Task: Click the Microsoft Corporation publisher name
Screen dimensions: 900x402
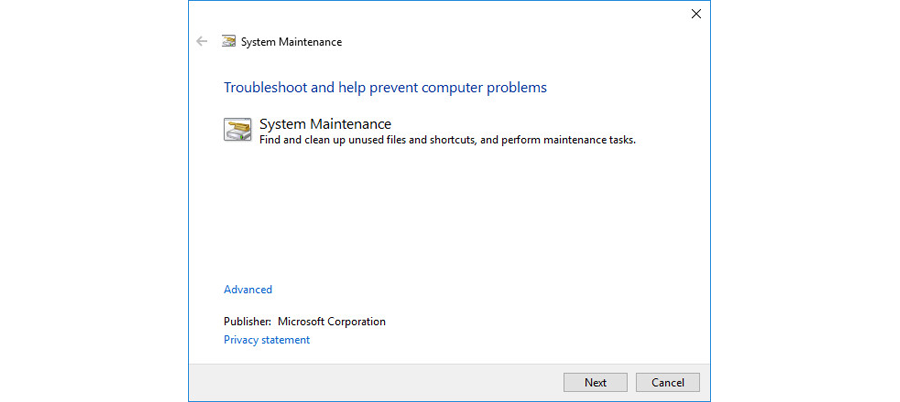Action: 332,322
